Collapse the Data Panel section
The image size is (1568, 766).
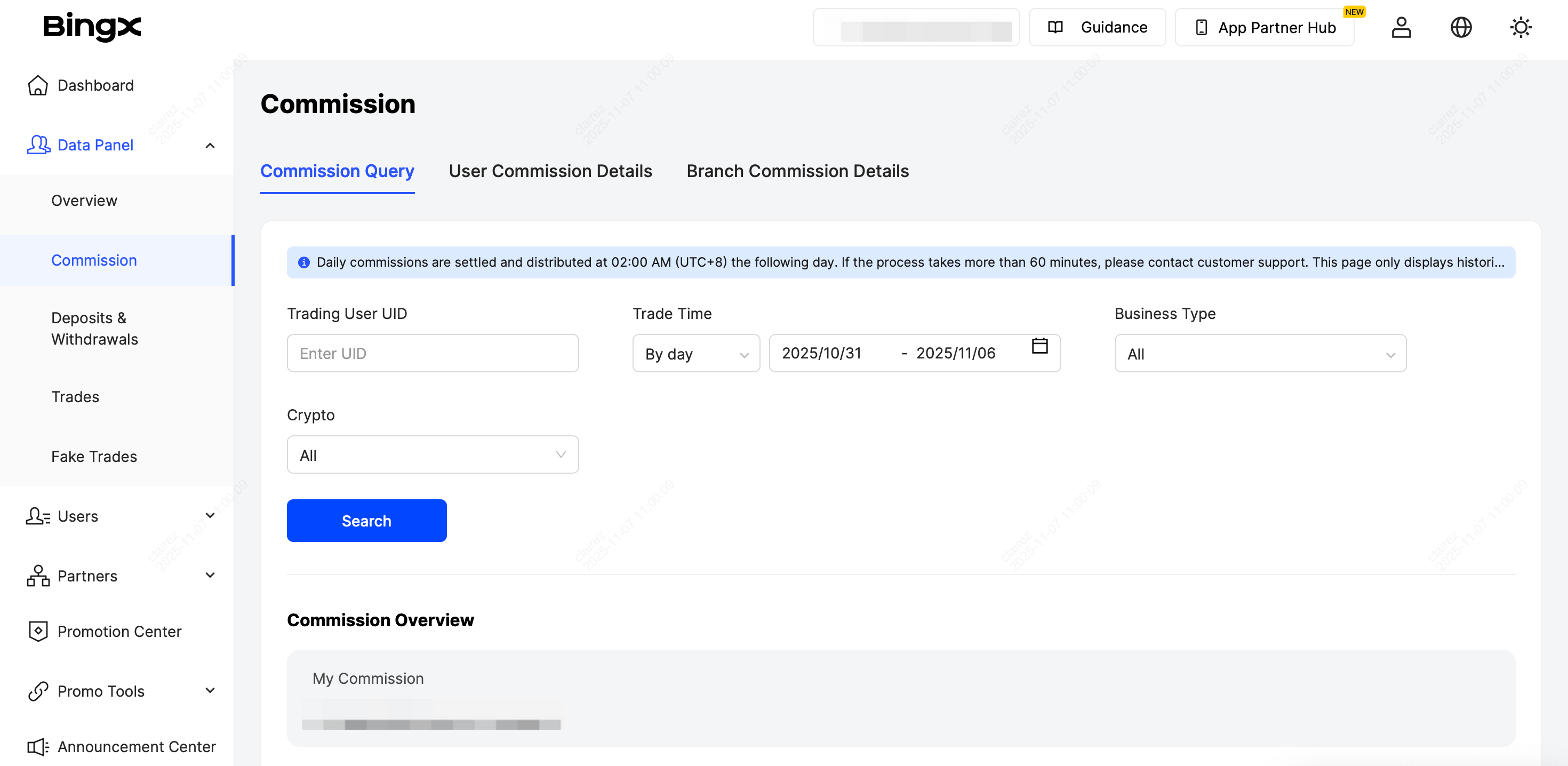[210, 146]
